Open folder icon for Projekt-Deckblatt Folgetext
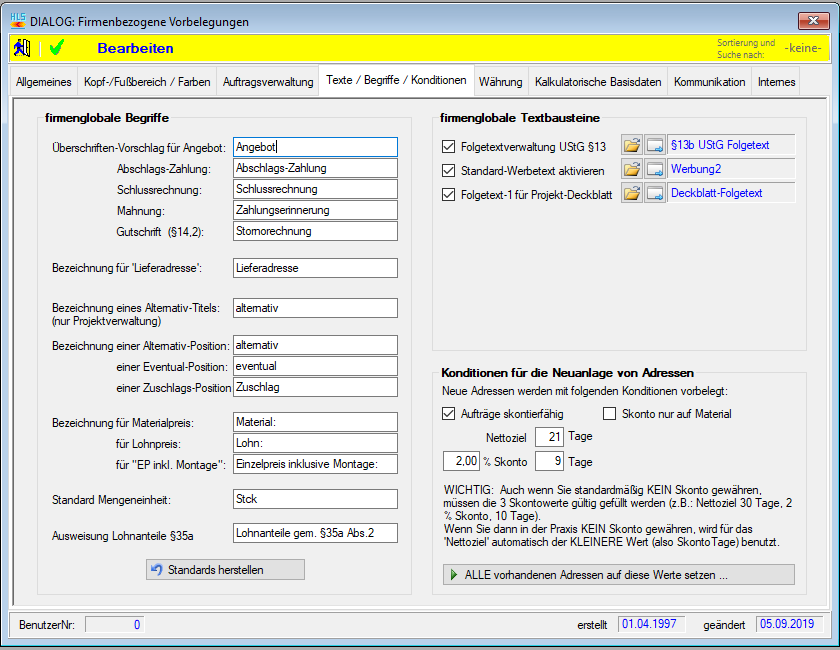The image size is (840, 650). click(x=631, y=193)
